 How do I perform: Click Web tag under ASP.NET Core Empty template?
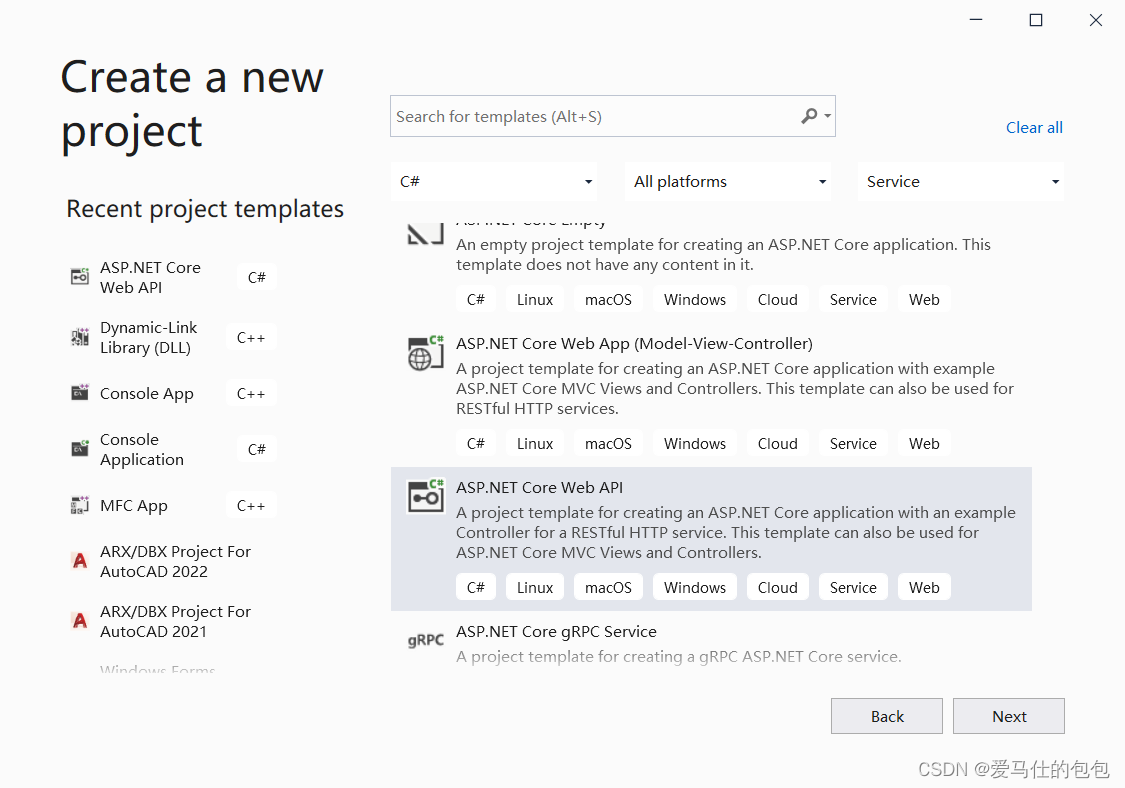click(924, 299)
